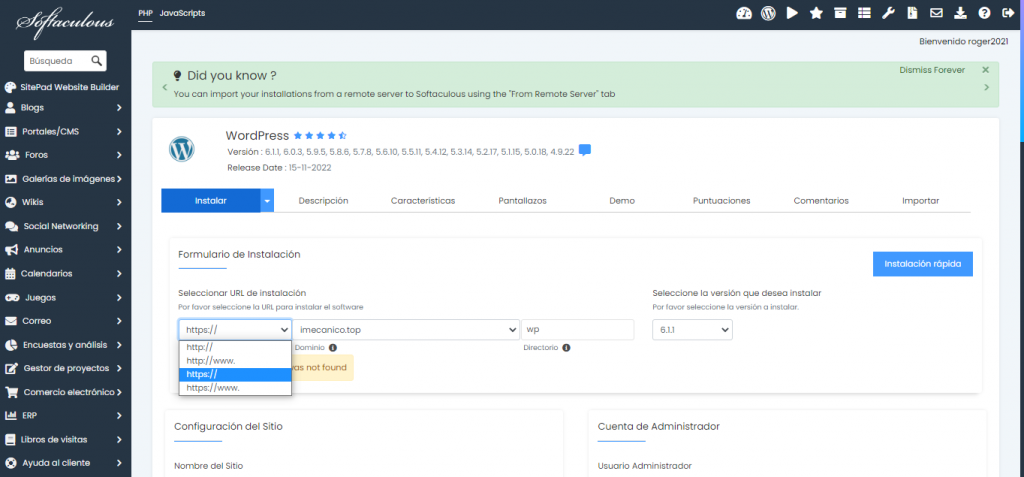
Task: Click the Directorio input field containing wp
Action: point(578,330)
